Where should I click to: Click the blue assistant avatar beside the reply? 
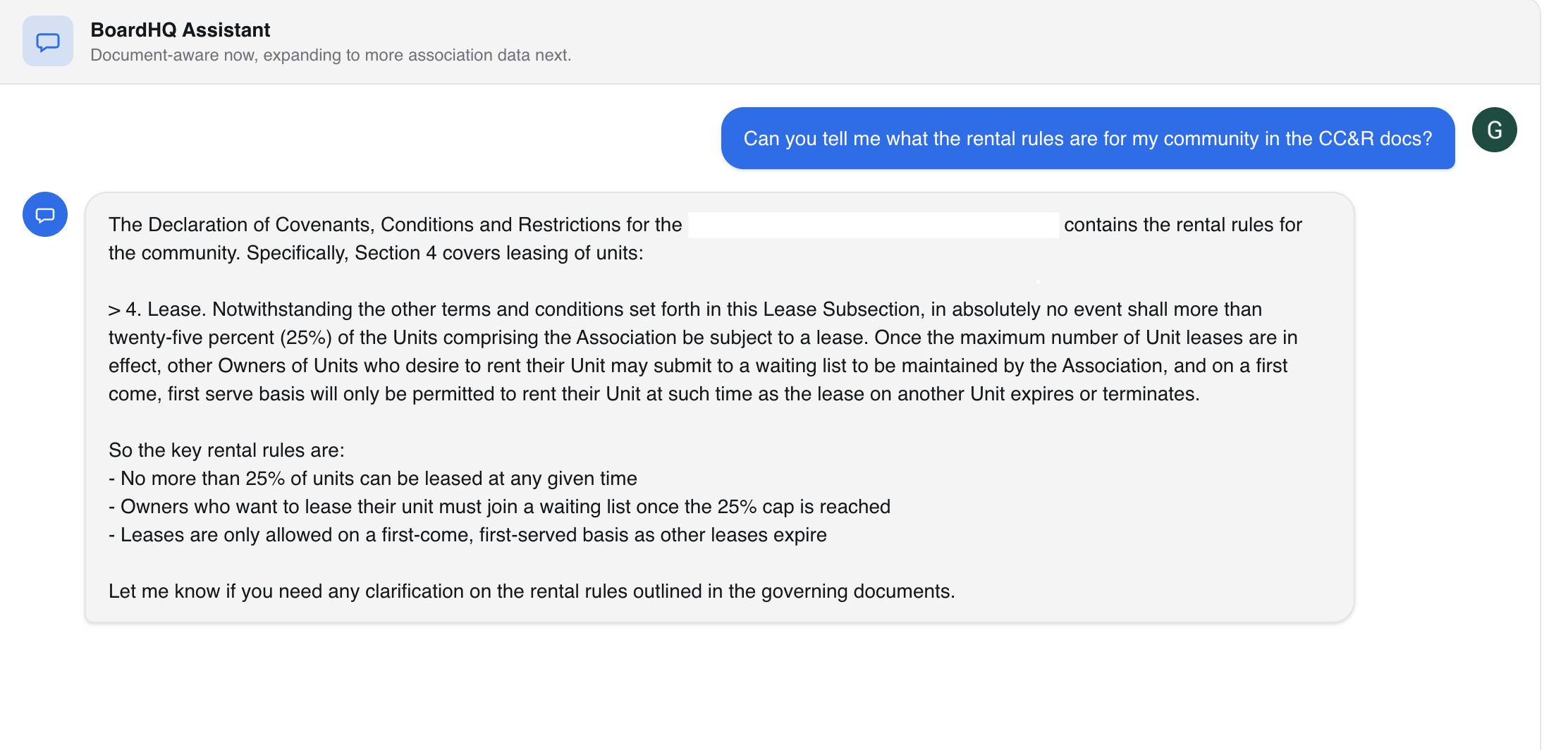point(45,214)
